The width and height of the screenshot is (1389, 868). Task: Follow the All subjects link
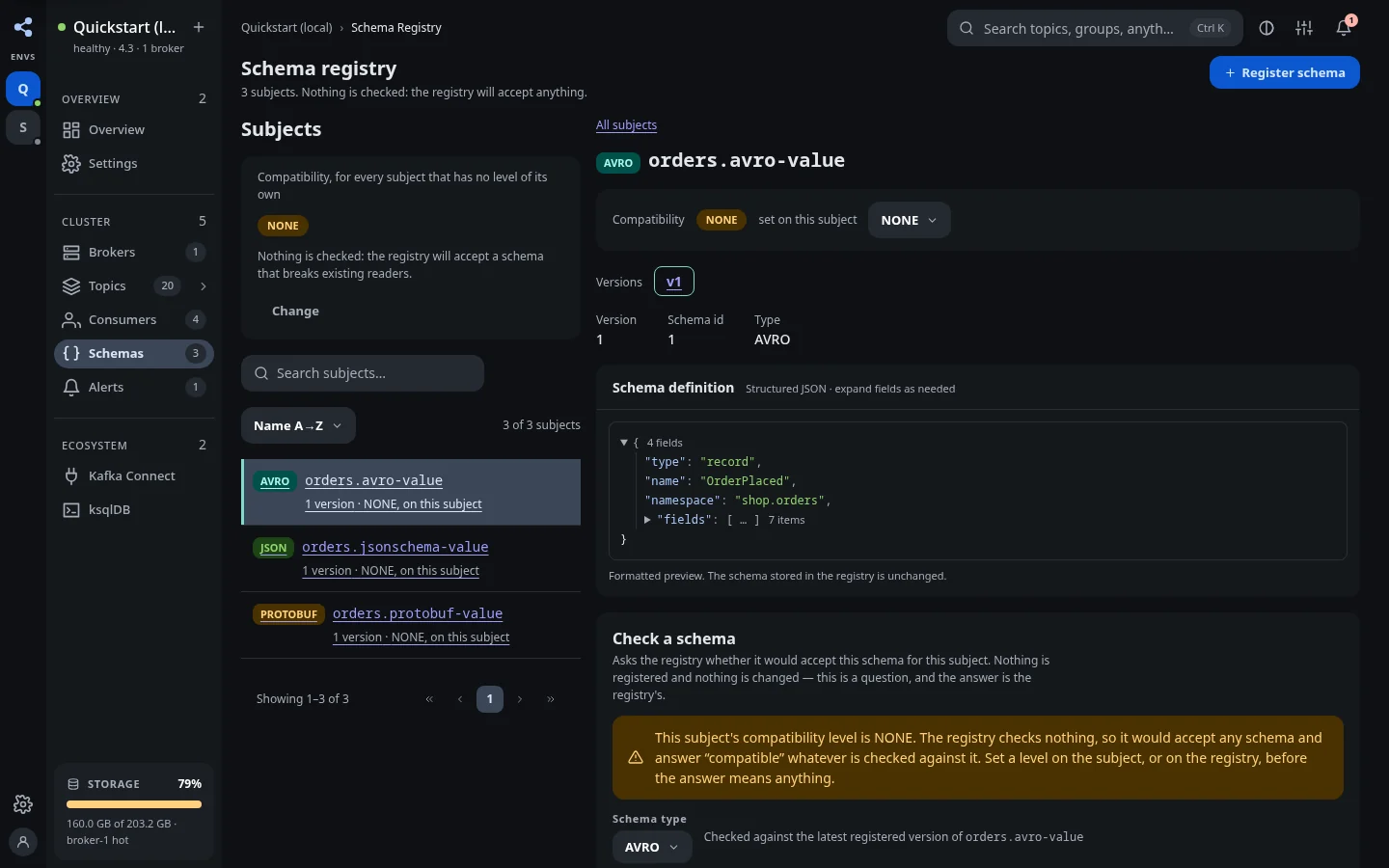(626, 125)
